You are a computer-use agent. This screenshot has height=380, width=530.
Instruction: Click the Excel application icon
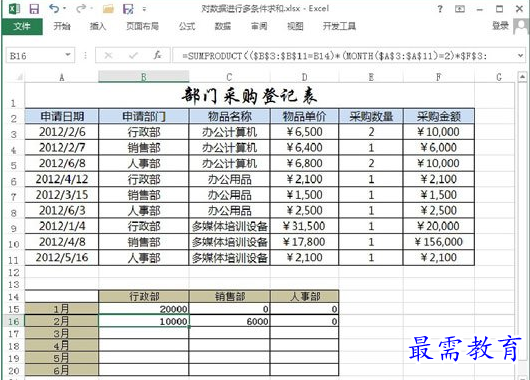coord(14,9)
